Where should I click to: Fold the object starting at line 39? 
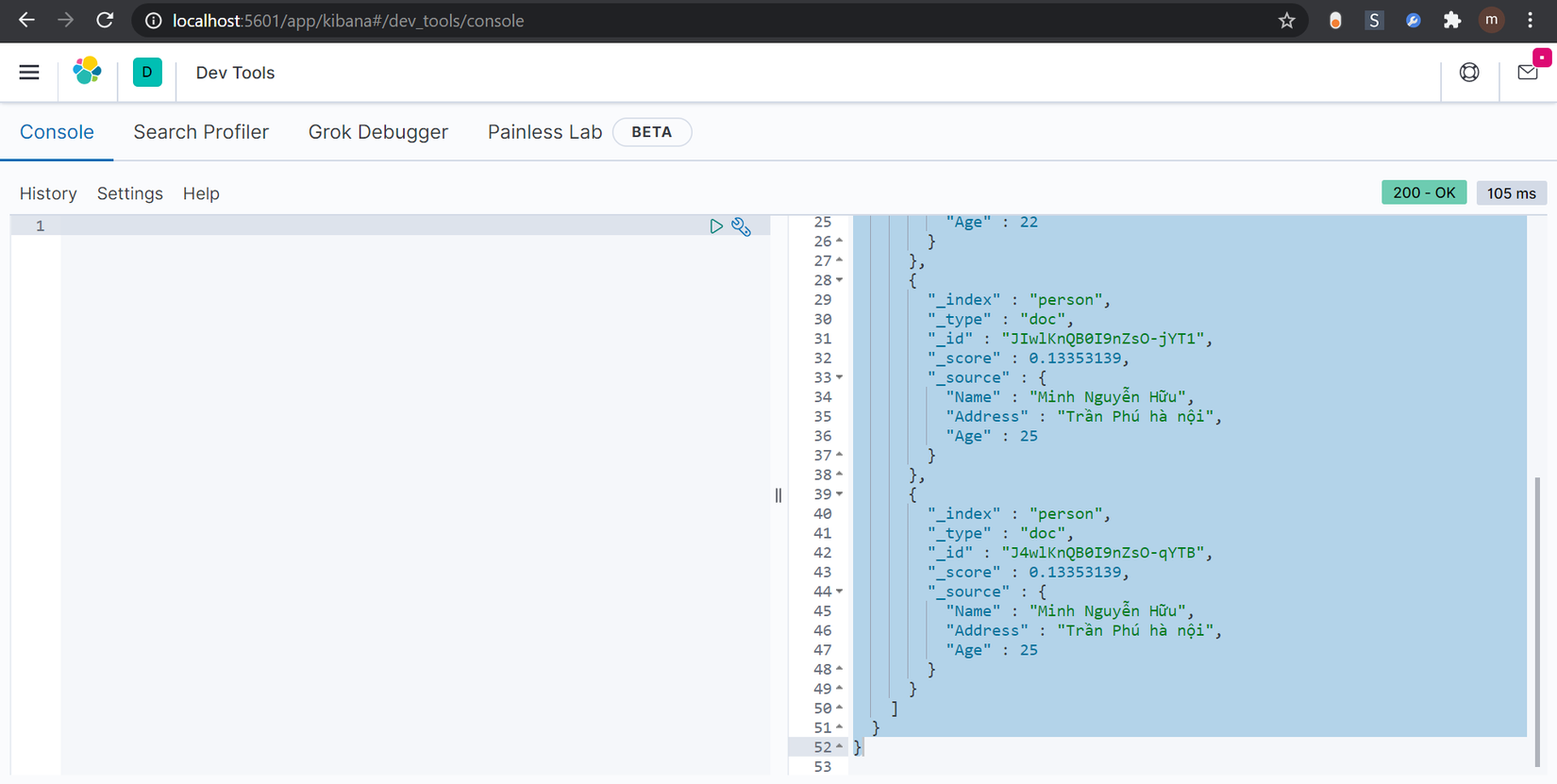(839, 494)
